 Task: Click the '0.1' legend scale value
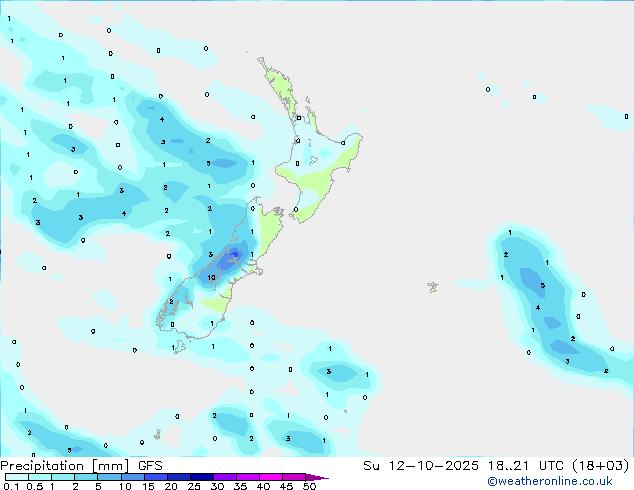[11, 486]
